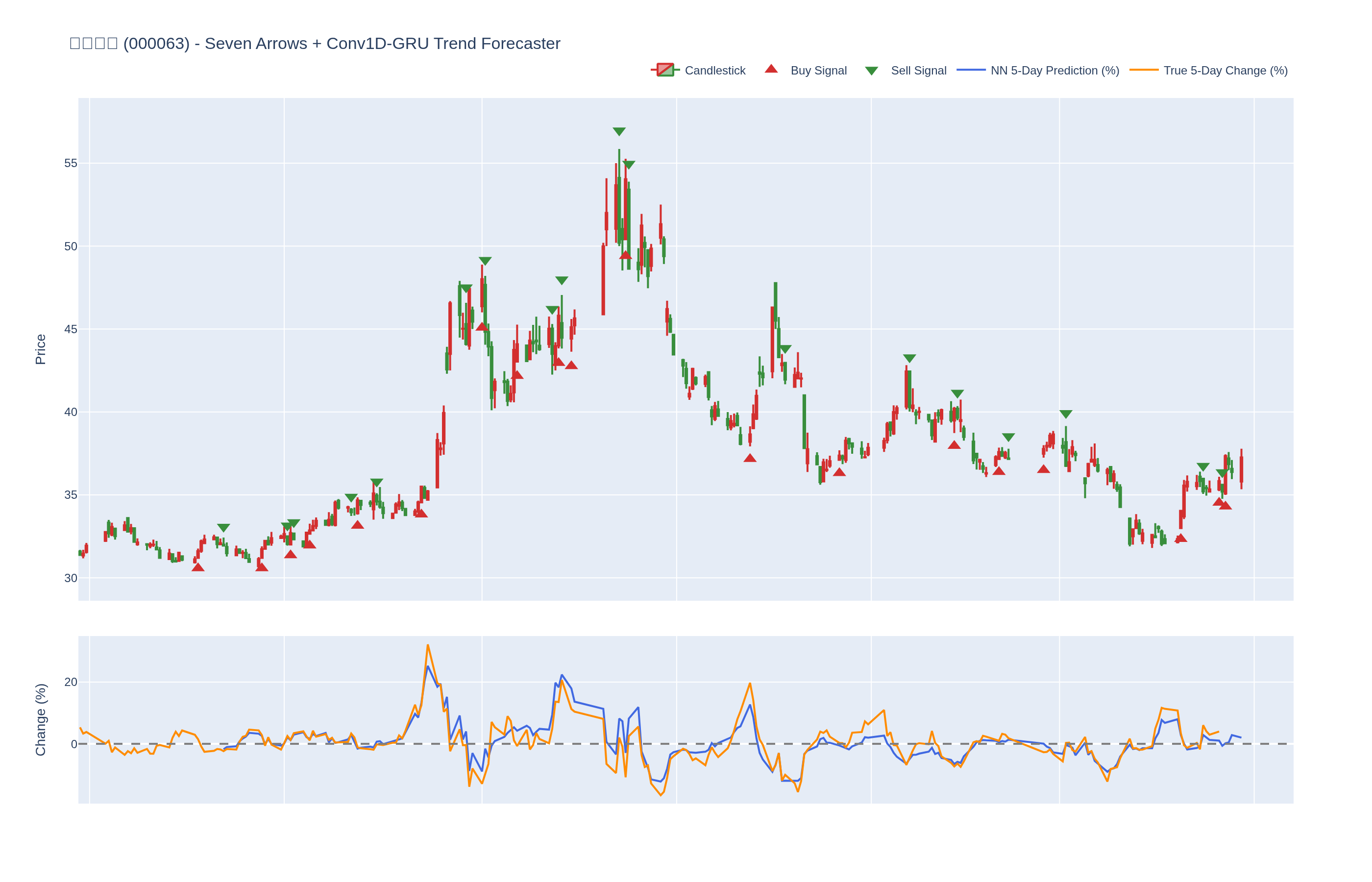Viewport: 1372px width, 882px height.
Task: Click the Candlestick legend icon
Action: pyautogui.click(x=664, y=70)
